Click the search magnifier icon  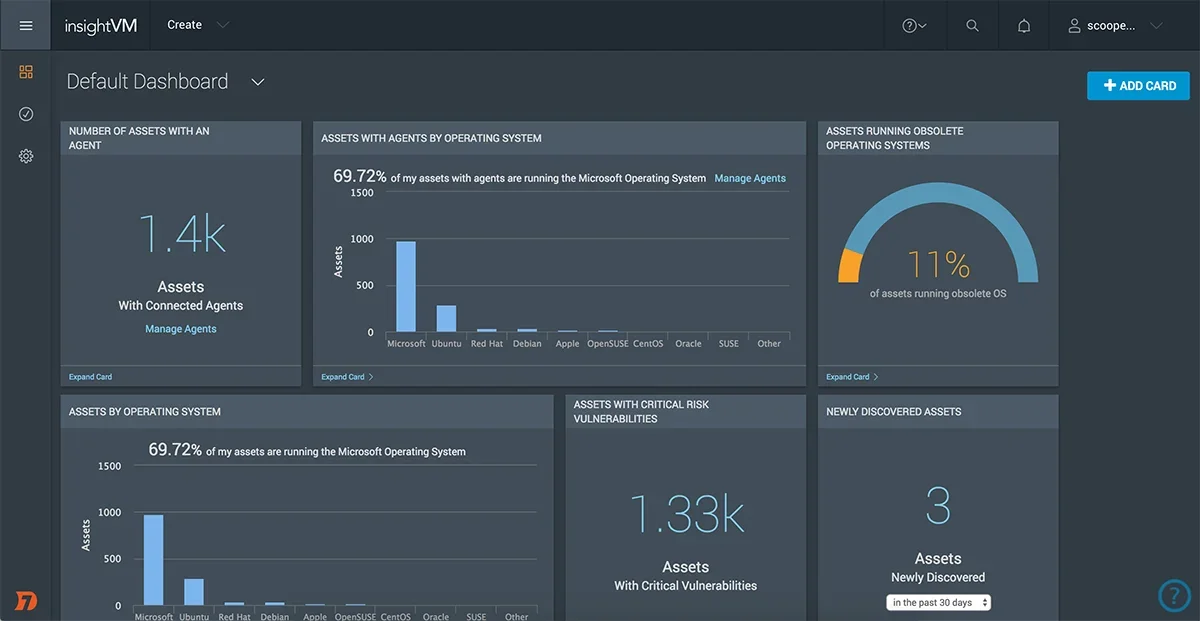point(972,26)
